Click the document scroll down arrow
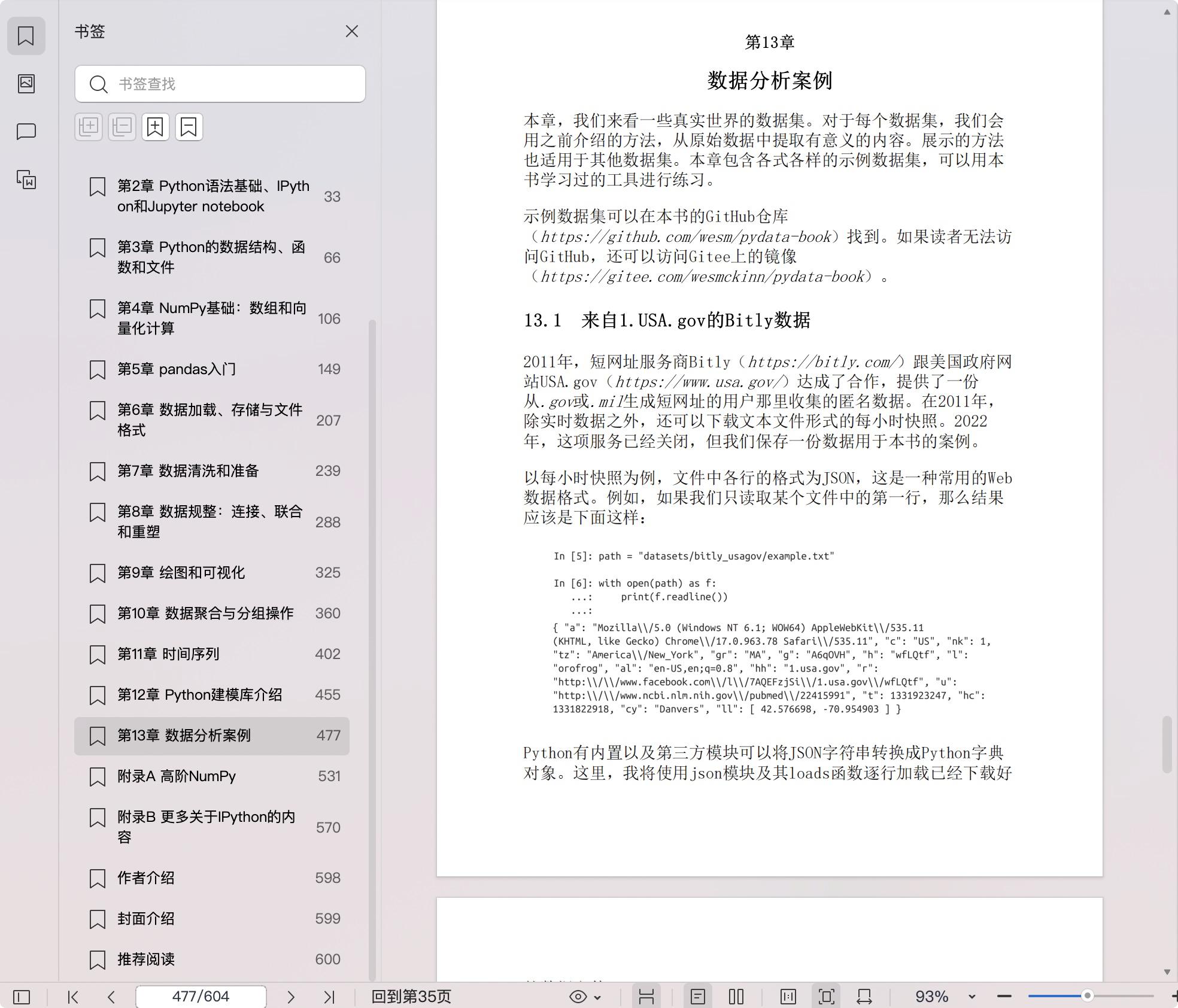 coord(1167,972)
